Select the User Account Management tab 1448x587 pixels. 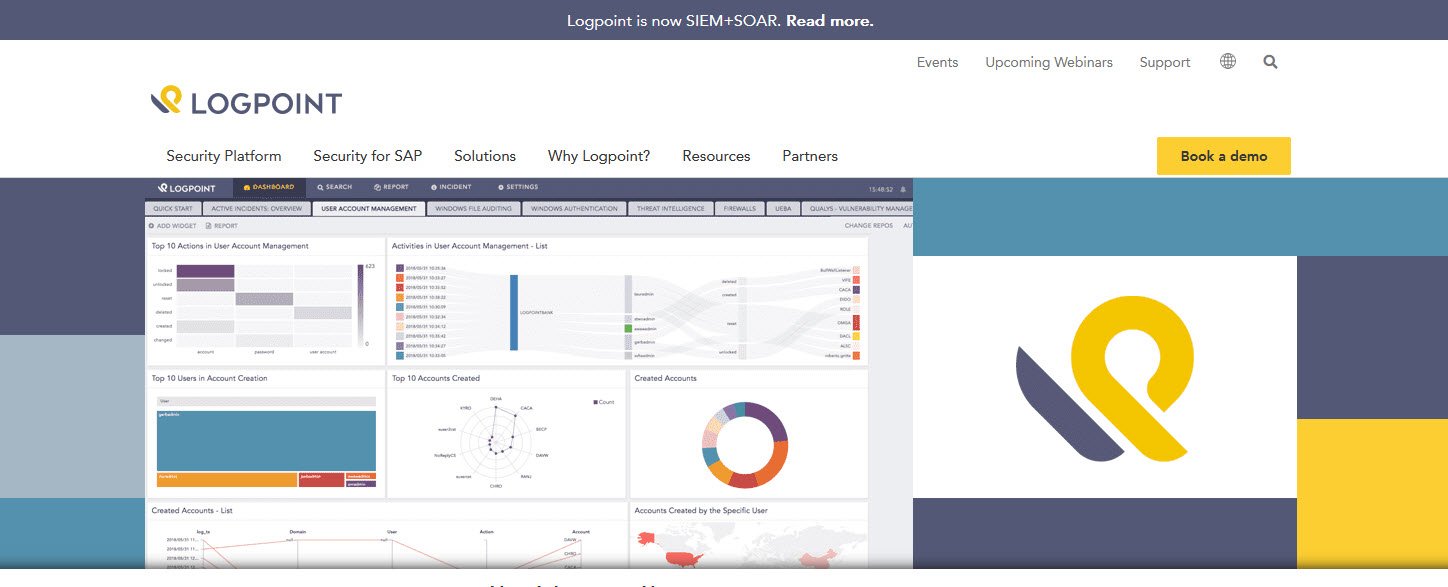coord(368,209)
